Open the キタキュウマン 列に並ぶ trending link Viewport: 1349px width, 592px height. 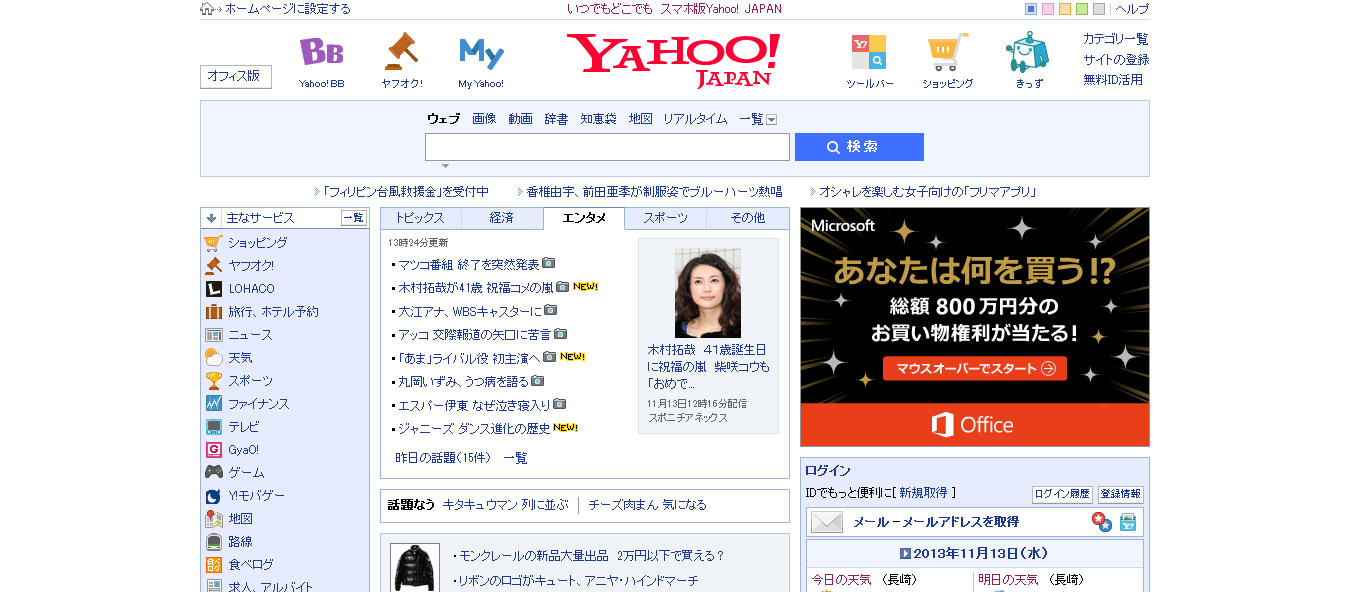click(x=505, y=505)
